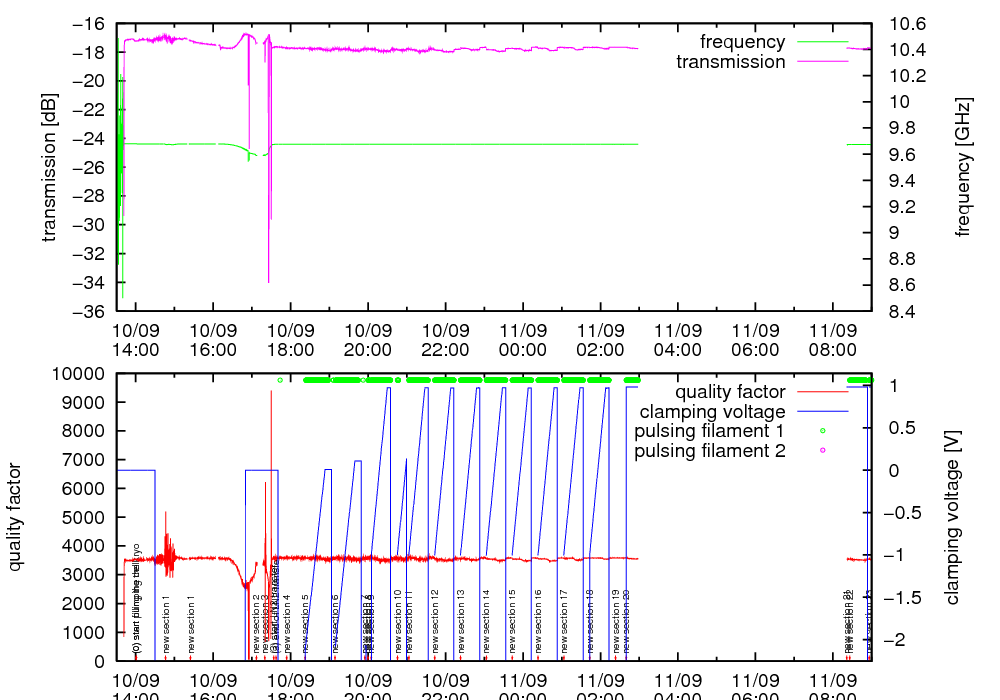Select the 'new section 12' marker label
The image size is (1000, 700).
click(x=435, y=620)
